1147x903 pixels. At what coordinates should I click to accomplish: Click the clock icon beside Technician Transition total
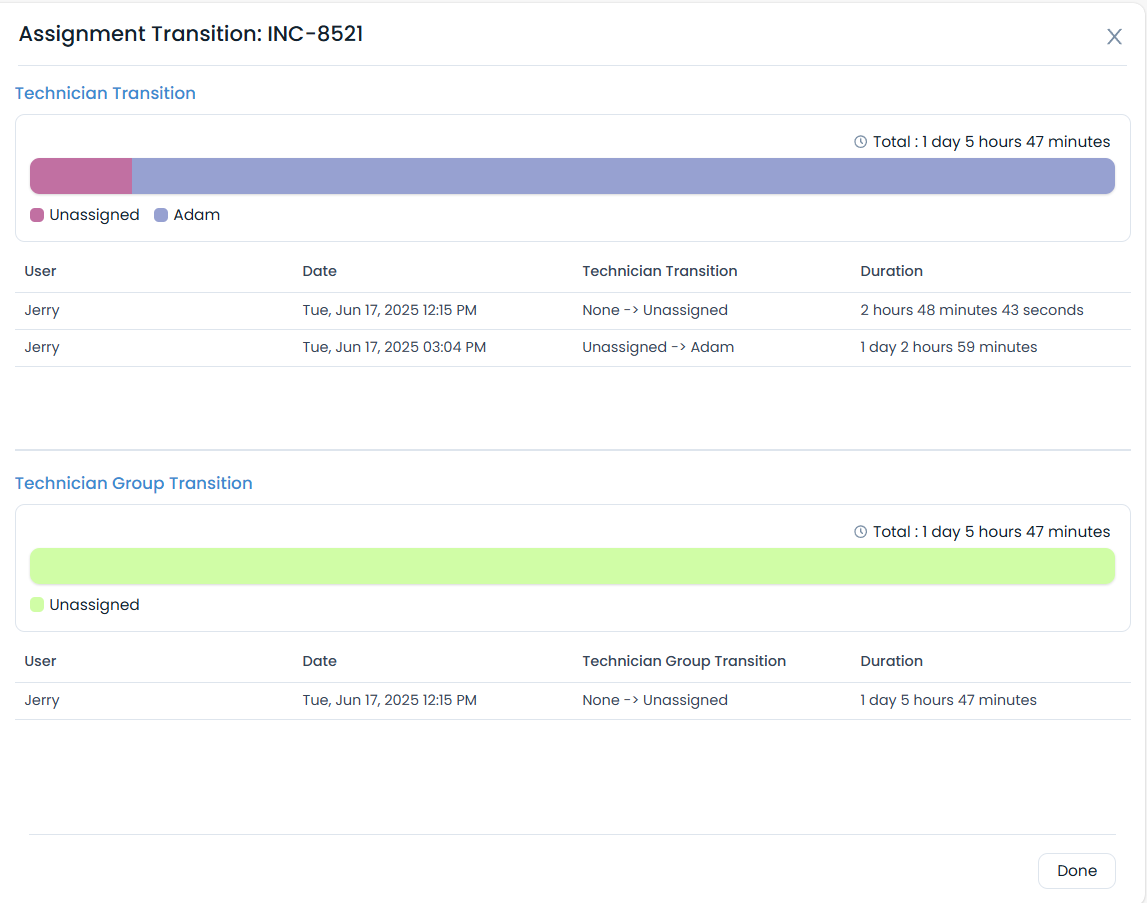click(x=860, y=141)
